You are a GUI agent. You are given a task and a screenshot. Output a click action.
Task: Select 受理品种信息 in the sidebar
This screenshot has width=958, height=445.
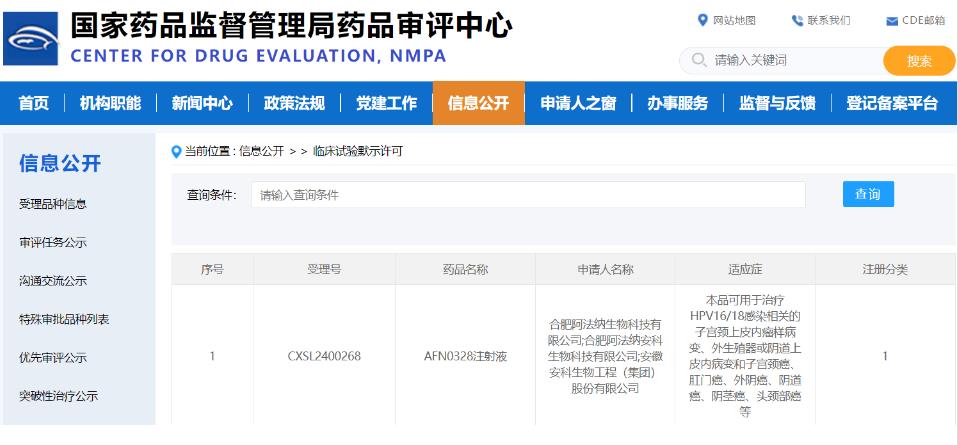(x=53, y=204)
